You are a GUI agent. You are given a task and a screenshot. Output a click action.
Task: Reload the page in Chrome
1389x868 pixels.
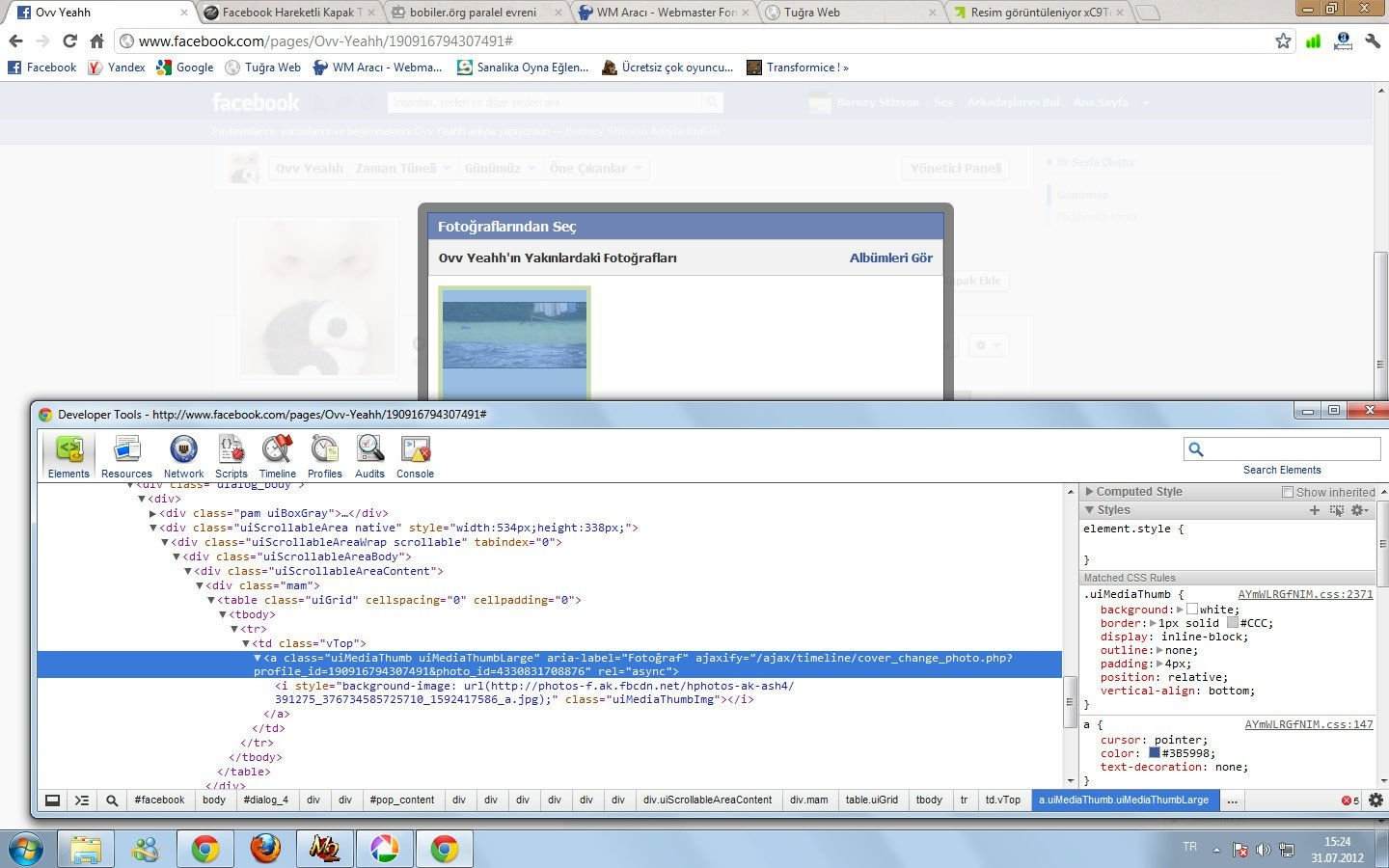click(69, 41)
